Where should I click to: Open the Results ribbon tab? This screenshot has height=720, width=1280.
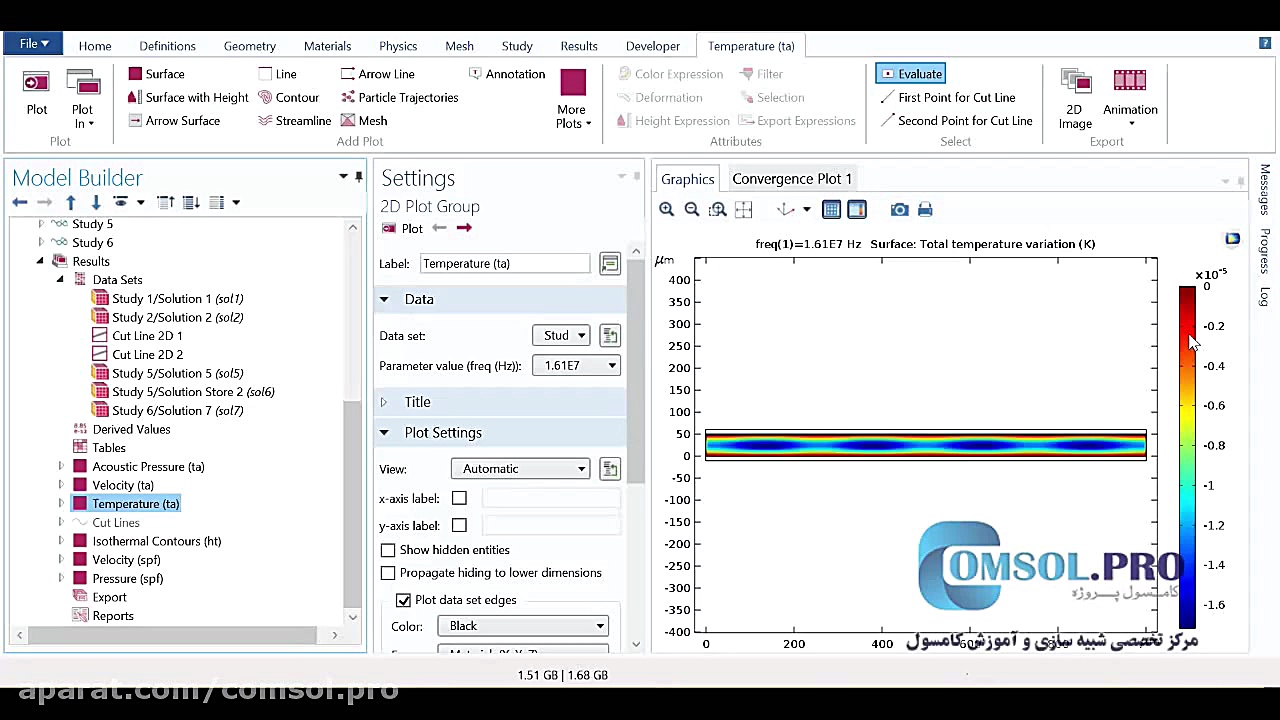579,46
